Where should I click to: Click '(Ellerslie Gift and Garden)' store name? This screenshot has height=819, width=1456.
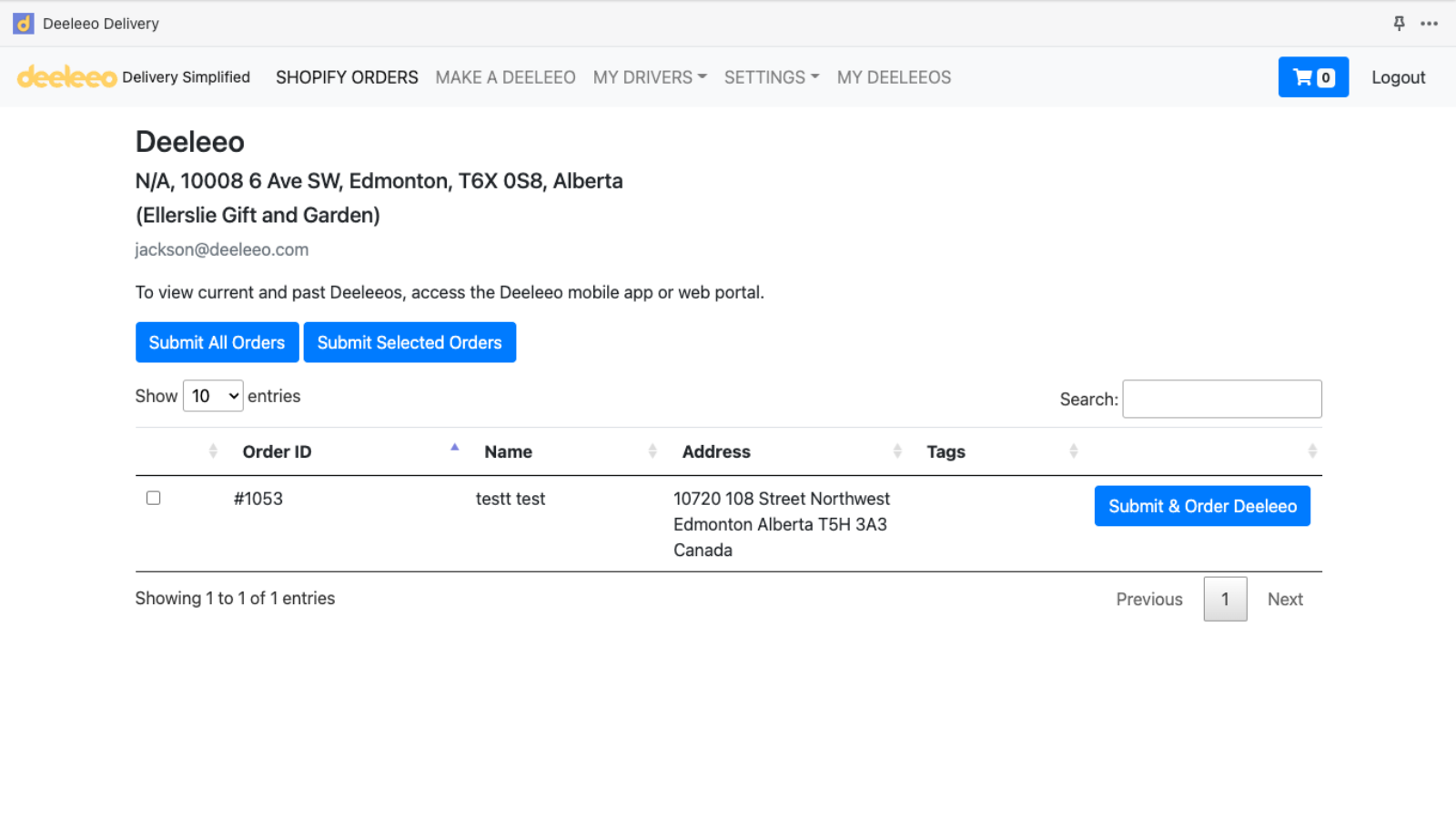258,215
